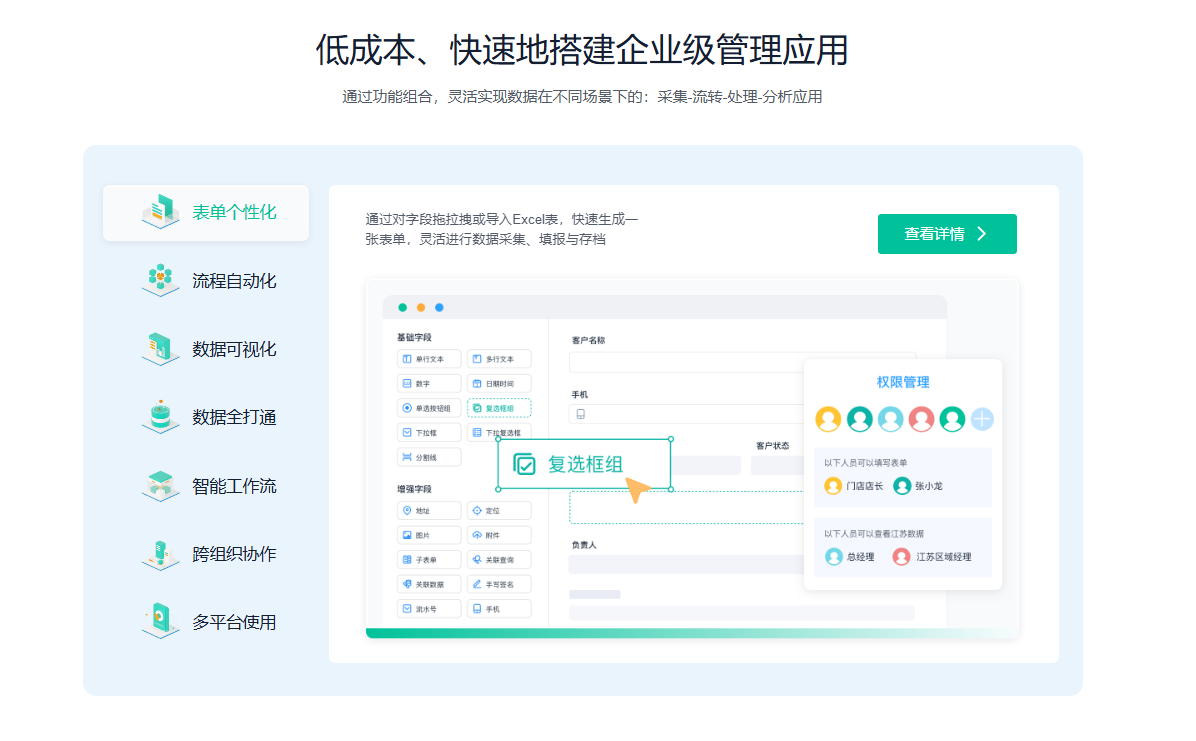Viewport: 1196px width, 741px height.
Task: Click the 客户名称 input field
Action: [x=742, y=362]
